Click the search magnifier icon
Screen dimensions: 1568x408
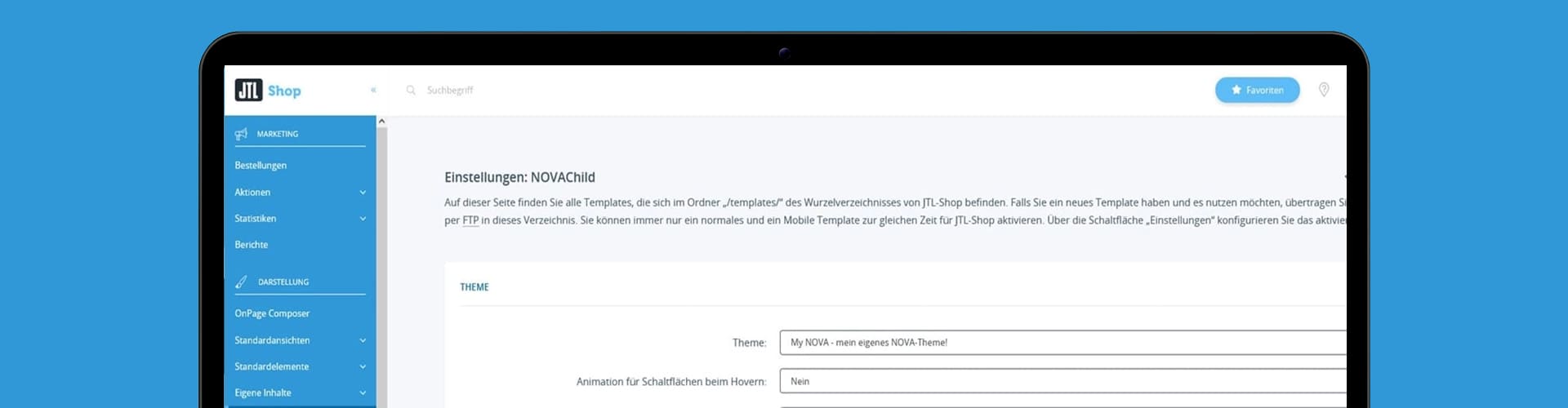tap(411, 90)
